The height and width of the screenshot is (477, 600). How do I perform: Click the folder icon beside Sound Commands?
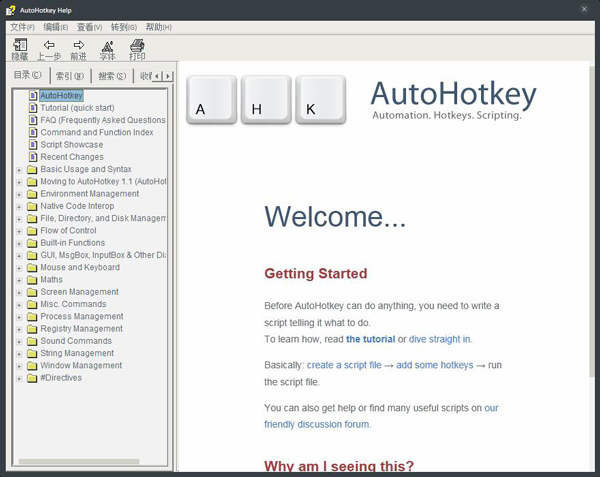32,341
